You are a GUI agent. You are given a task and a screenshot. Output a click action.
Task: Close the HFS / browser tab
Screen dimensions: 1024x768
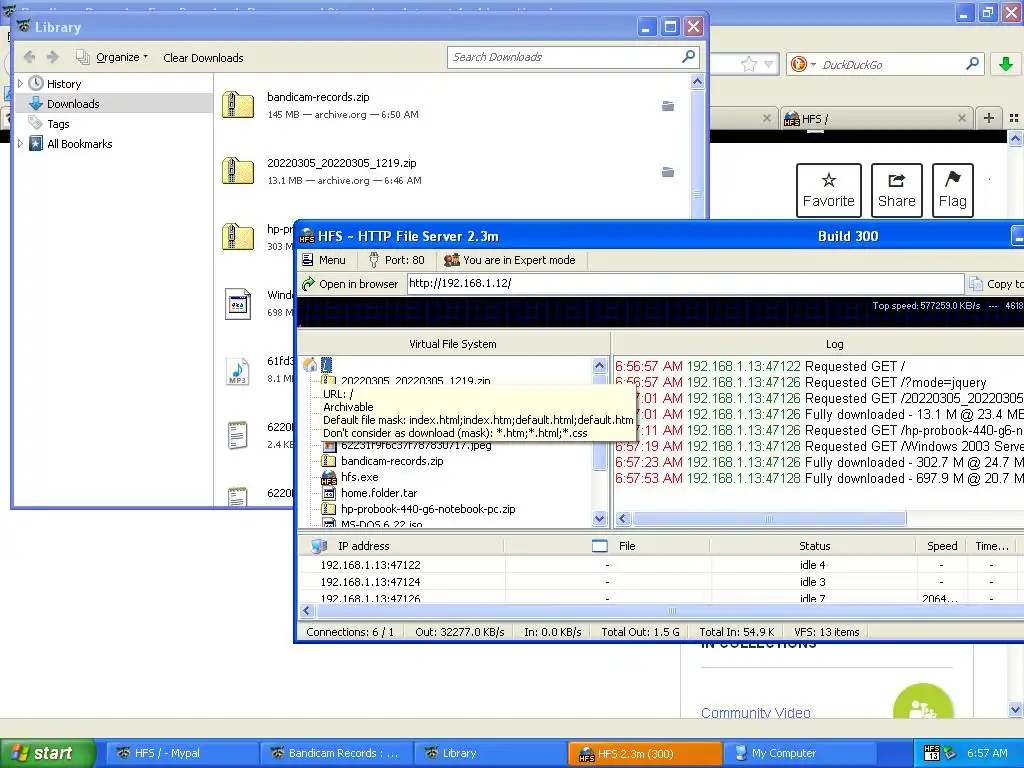[x=961, y=118]
